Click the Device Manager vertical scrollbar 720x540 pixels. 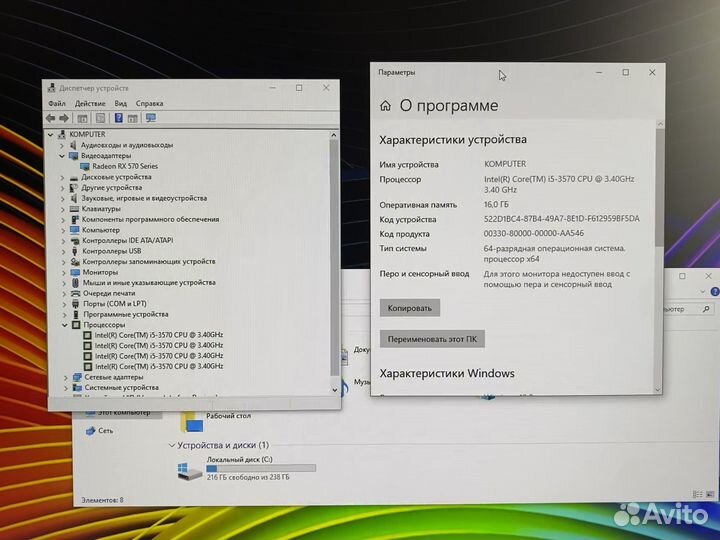pyautogui.click(x=334, y=257)
